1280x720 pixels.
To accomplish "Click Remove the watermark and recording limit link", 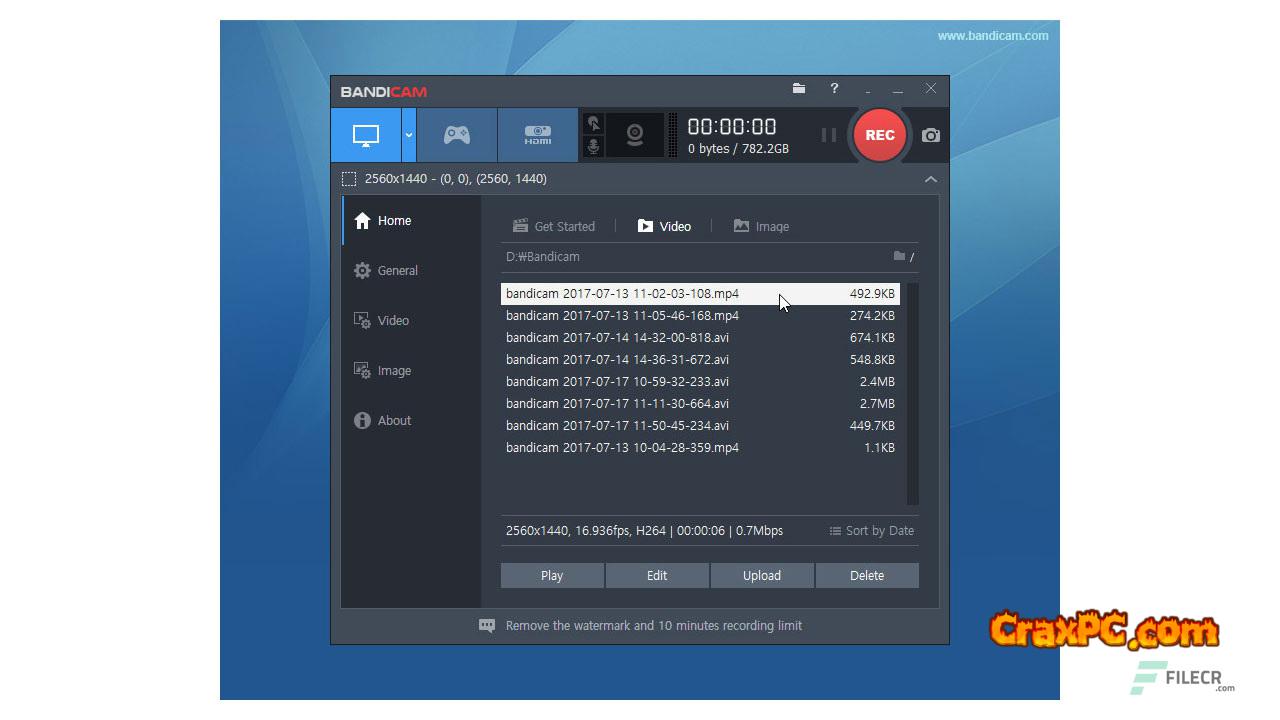I will pyautogui.click(x=654, y=626).
